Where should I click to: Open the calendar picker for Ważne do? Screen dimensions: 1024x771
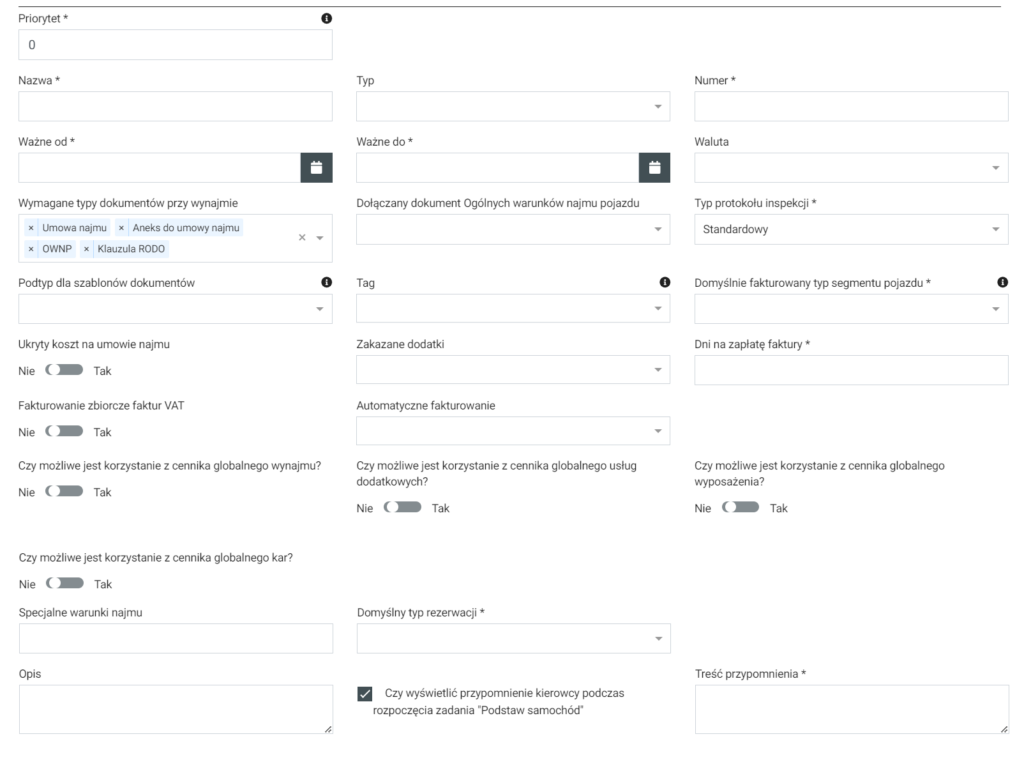pos(654,168)
